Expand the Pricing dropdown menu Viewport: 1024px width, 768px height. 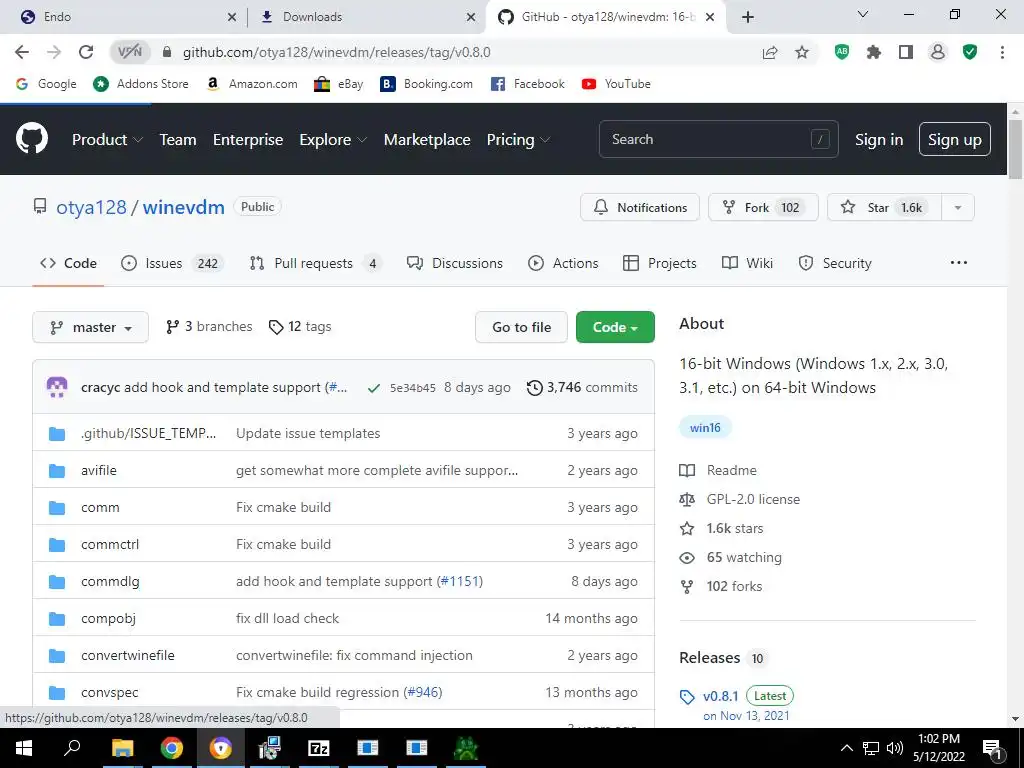(519, 139)
